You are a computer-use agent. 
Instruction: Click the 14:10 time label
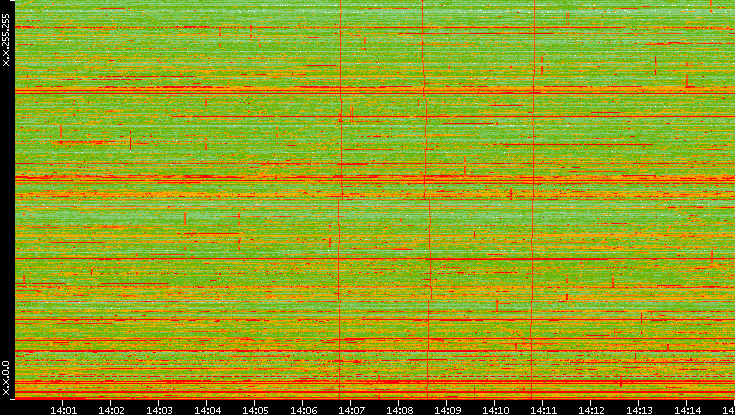(495, 410)
